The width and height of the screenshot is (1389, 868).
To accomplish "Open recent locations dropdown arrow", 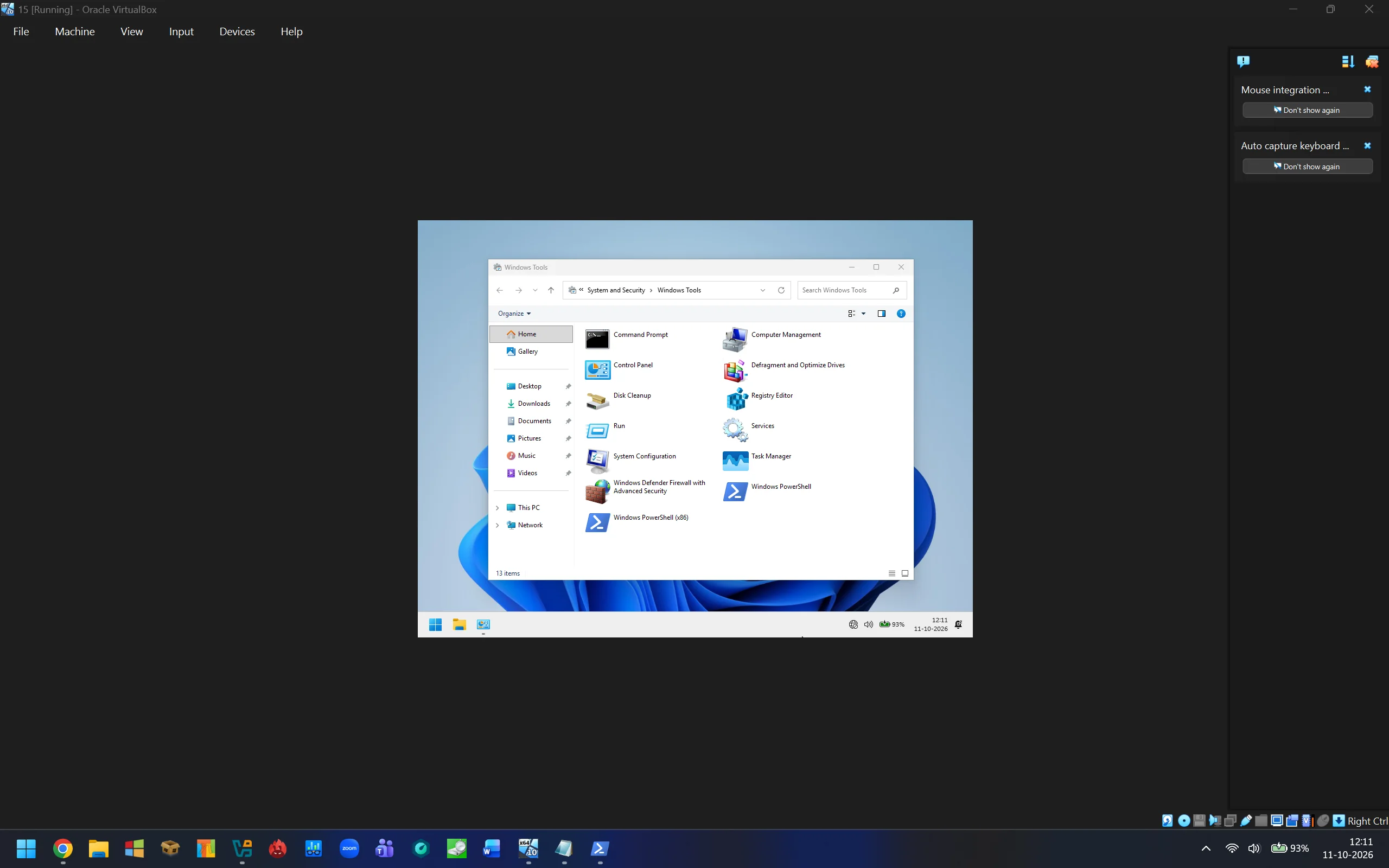I will pyautogui.click(x=534, y=290).
